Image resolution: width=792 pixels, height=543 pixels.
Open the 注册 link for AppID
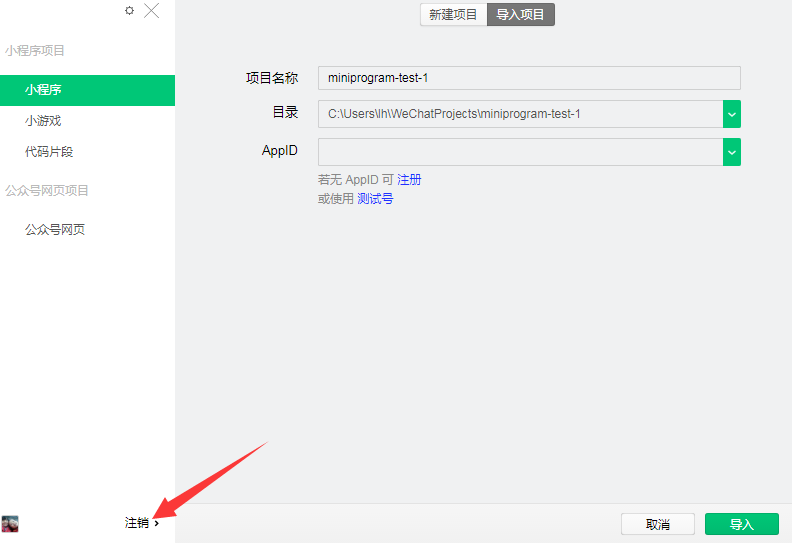pos(409,180)
